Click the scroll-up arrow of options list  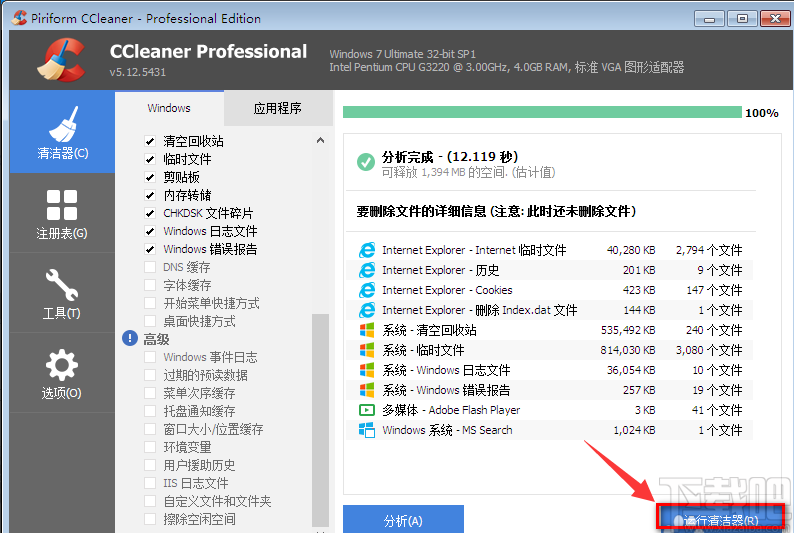click(x=321, y=141)
